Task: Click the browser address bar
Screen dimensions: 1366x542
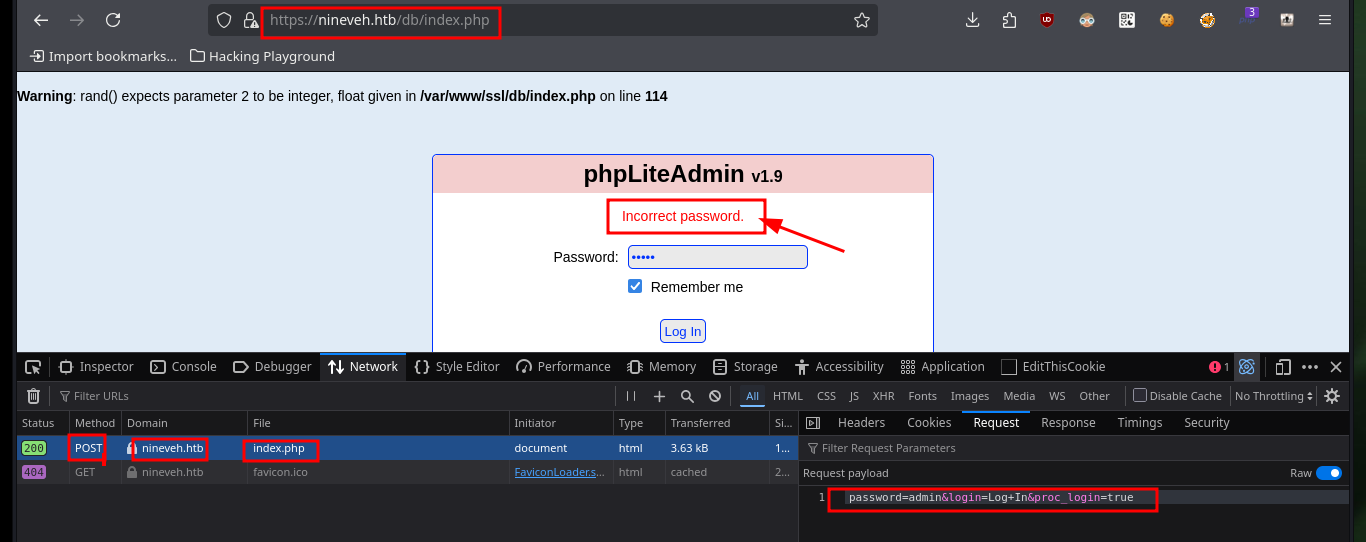Action: click(542, 20)
